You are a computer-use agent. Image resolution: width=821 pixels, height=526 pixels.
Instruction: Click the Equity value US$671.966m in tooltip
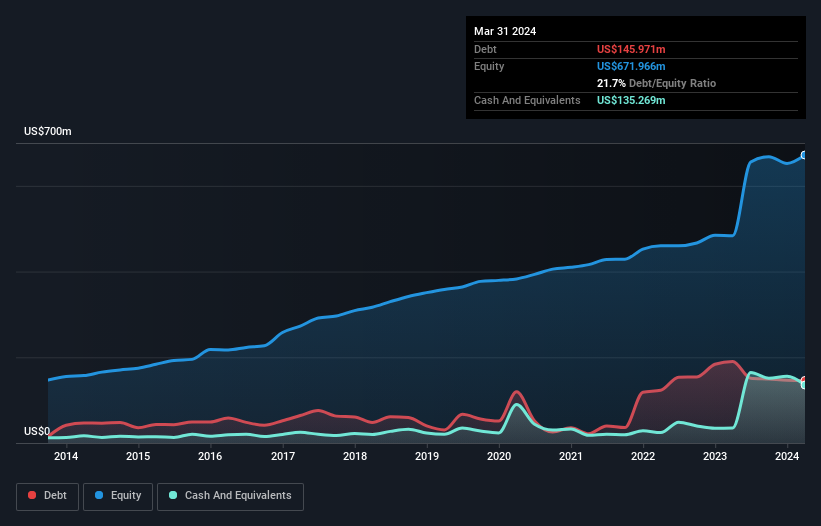click(x=631, y=66)
